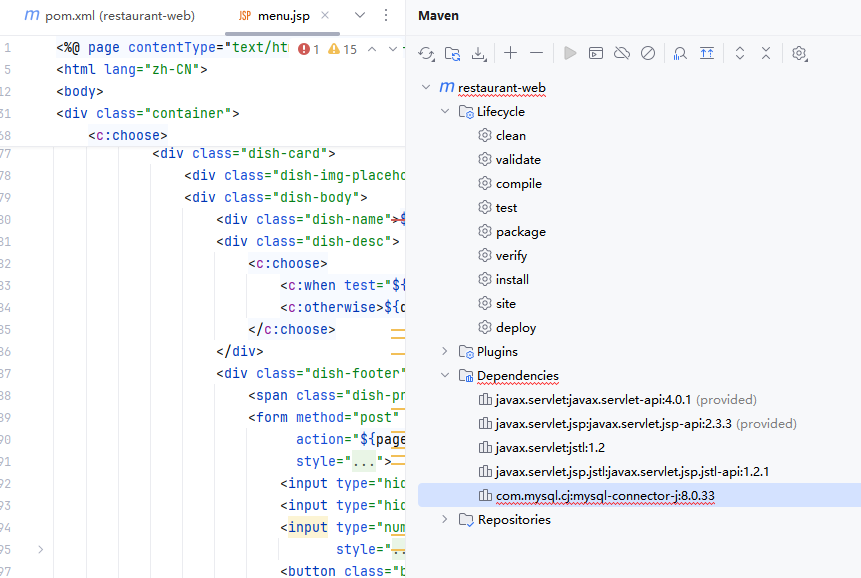The height and width of the screenshot is (578, 861).
Task: Toggle offline mode cloud icon
Action: coord(622,53)
